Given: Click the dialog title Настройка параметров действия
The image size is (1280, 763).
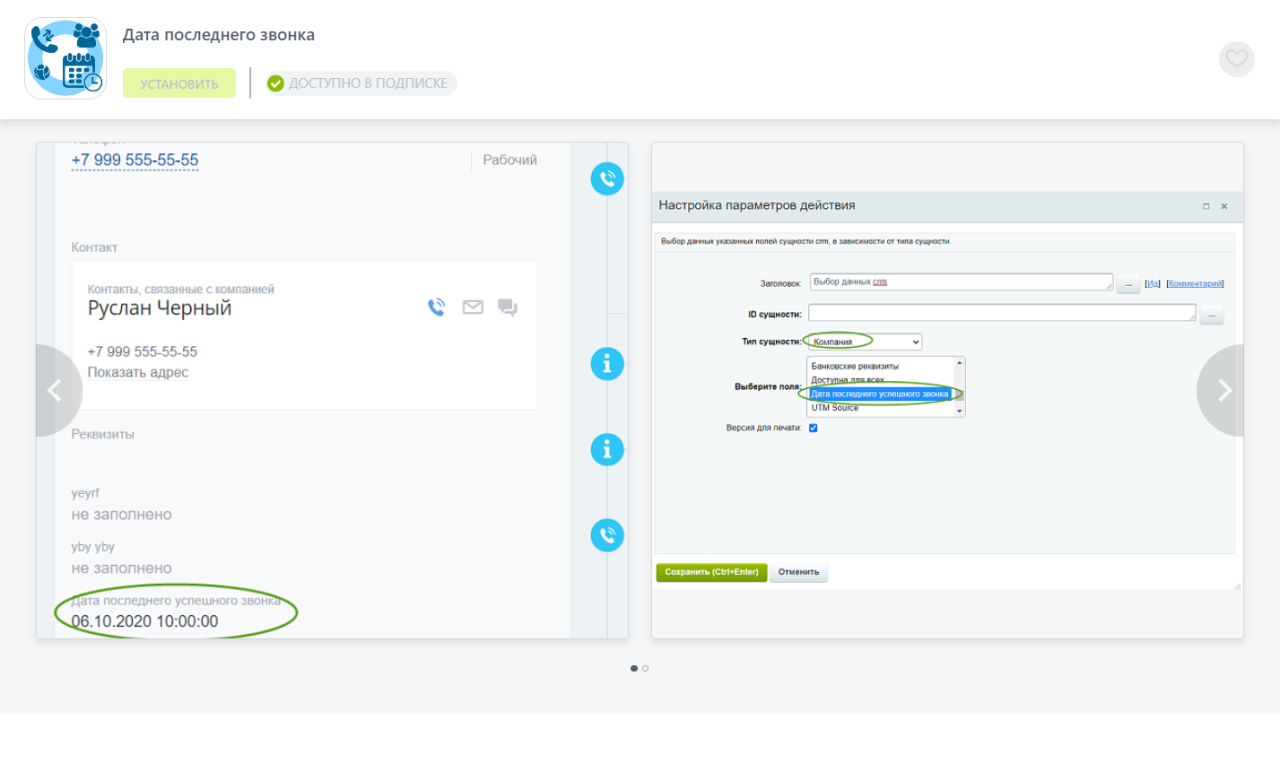Looking at the screenshot, I should [x=757, y=205].
